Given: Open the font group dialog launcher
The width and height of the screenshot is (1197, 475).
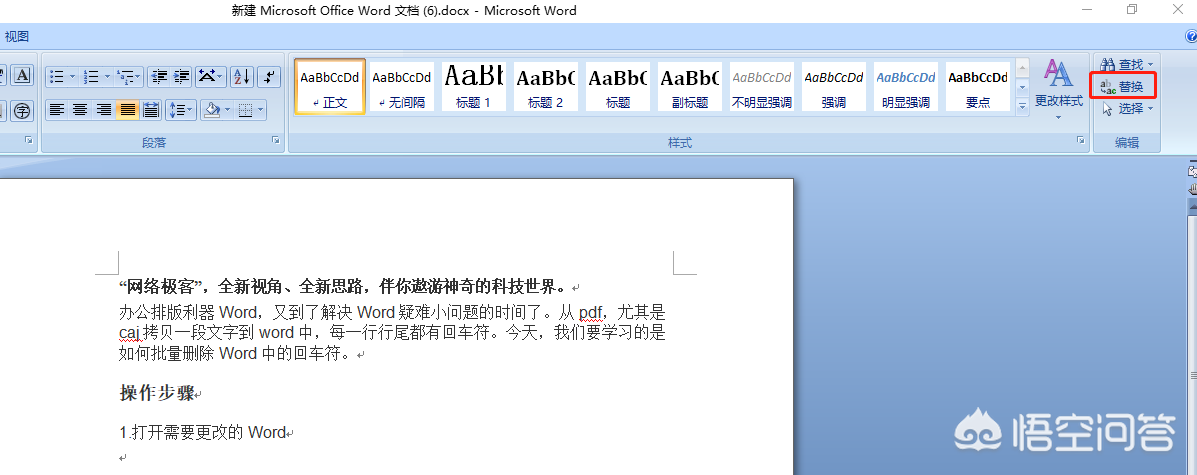Looking at the screenshot, I should coord(28,141).
